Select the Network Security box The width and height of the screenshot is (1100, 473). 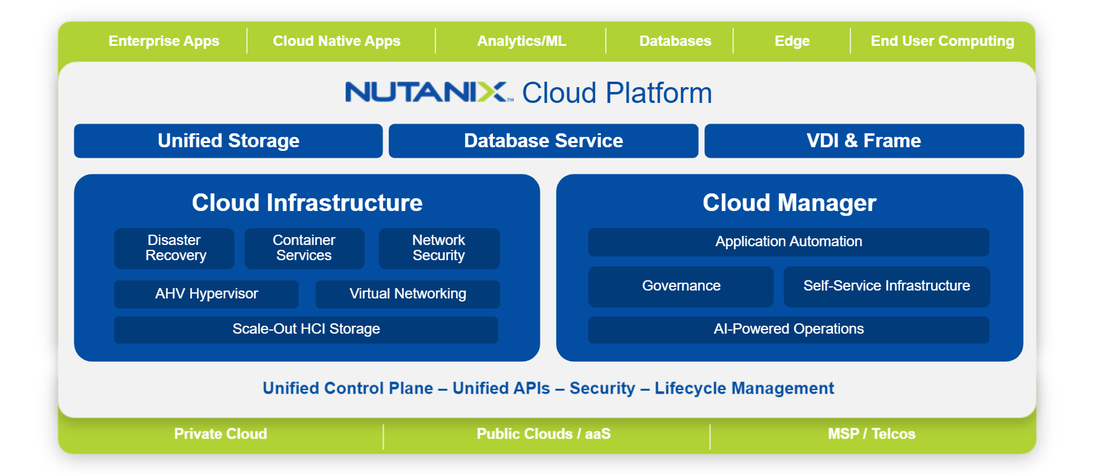click(x=439, y=248)
